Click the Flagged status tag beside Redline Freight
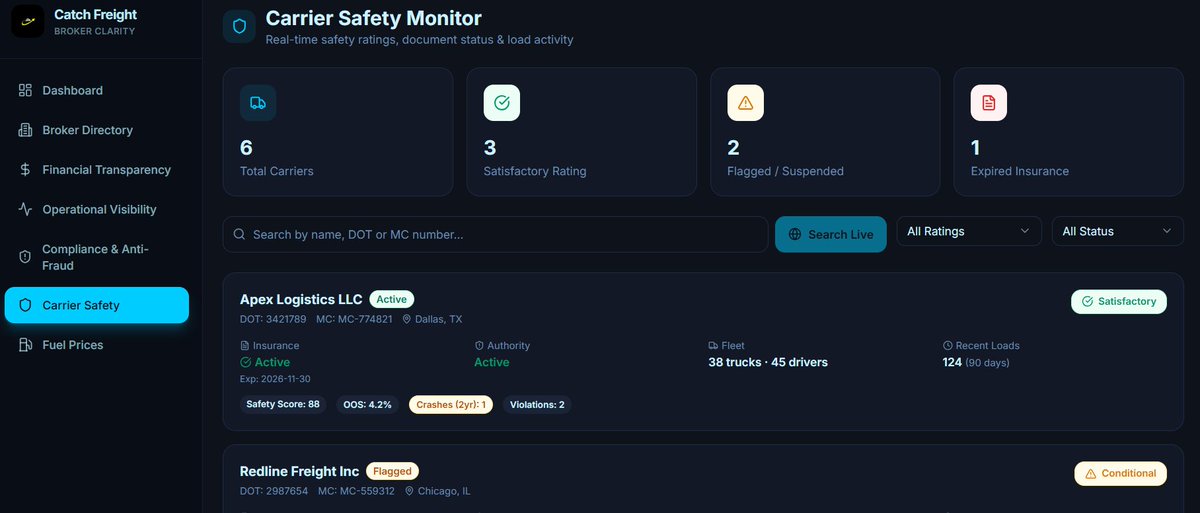This screenshot has width=1200, height=513. (392, 470)
